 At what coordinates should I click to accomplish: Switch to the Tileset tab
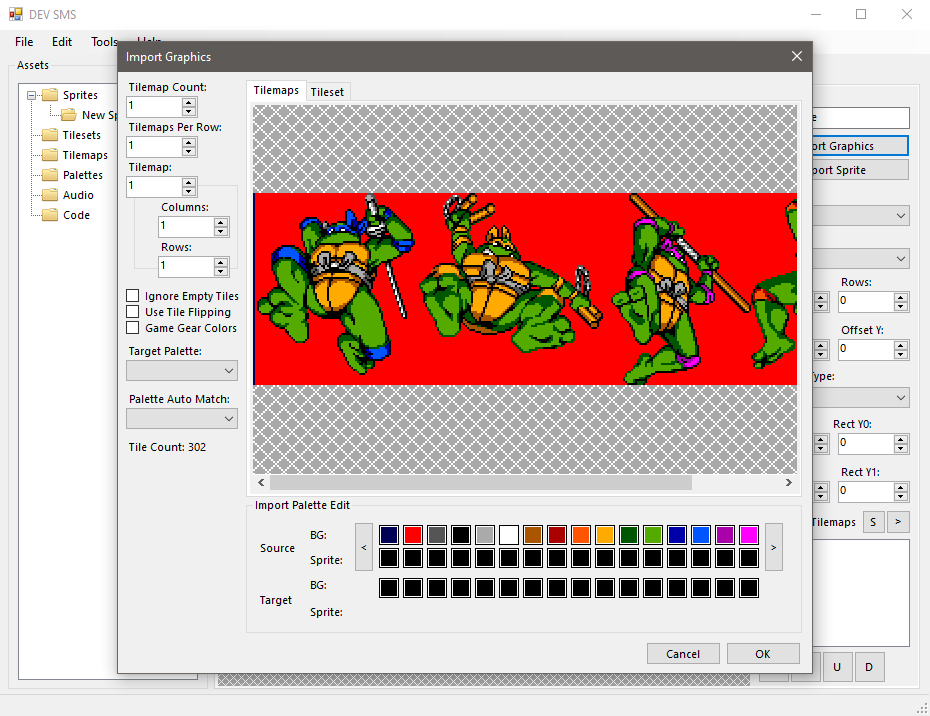[x=327, y=92]
